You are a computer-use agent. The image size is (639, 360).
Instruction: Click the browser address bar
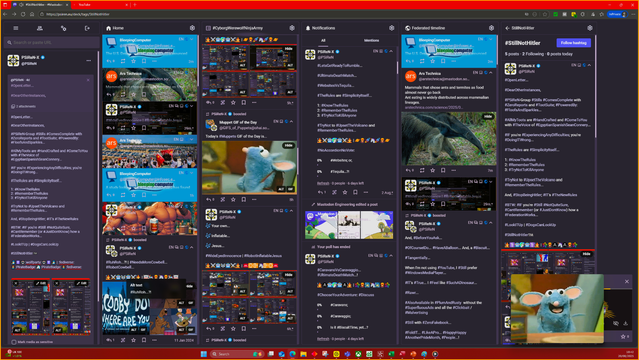pos(281,14)
